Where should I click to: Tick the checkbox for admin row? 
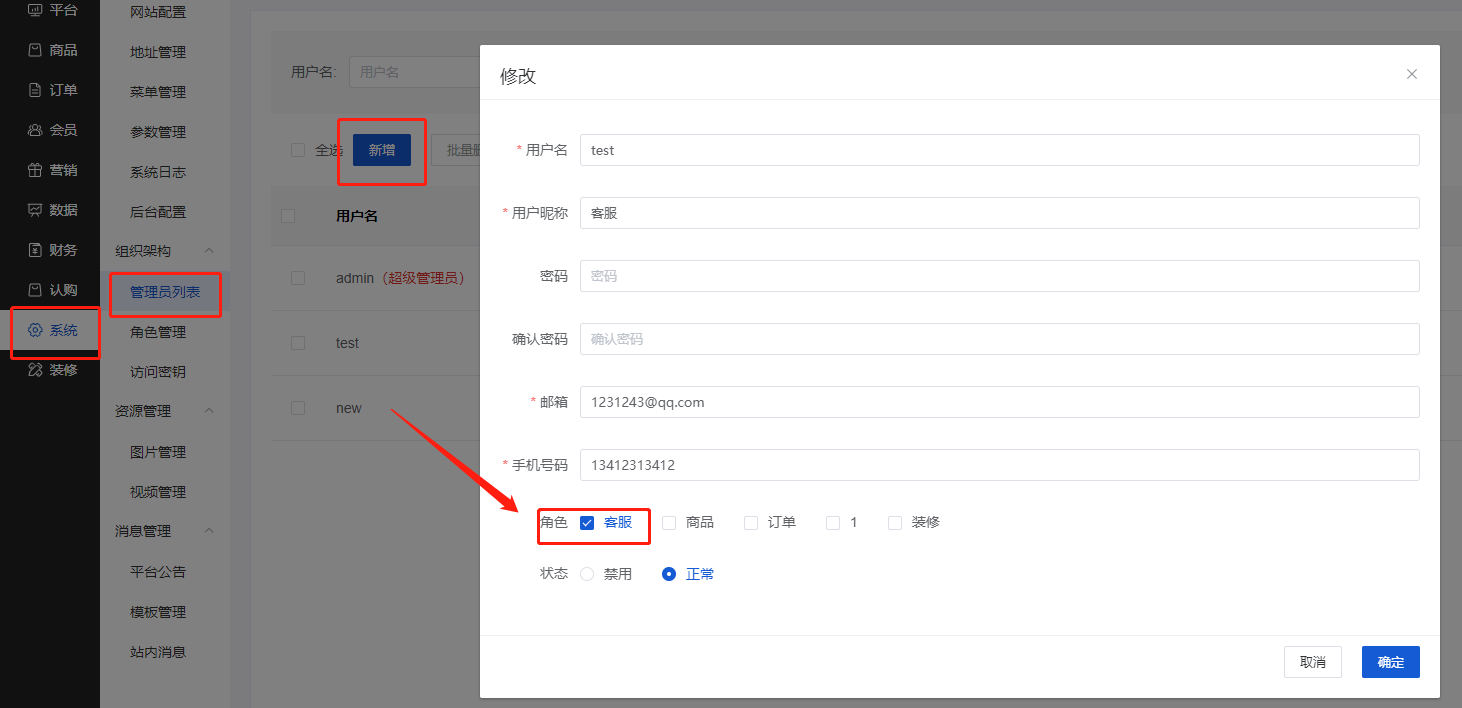pos(298,278)
